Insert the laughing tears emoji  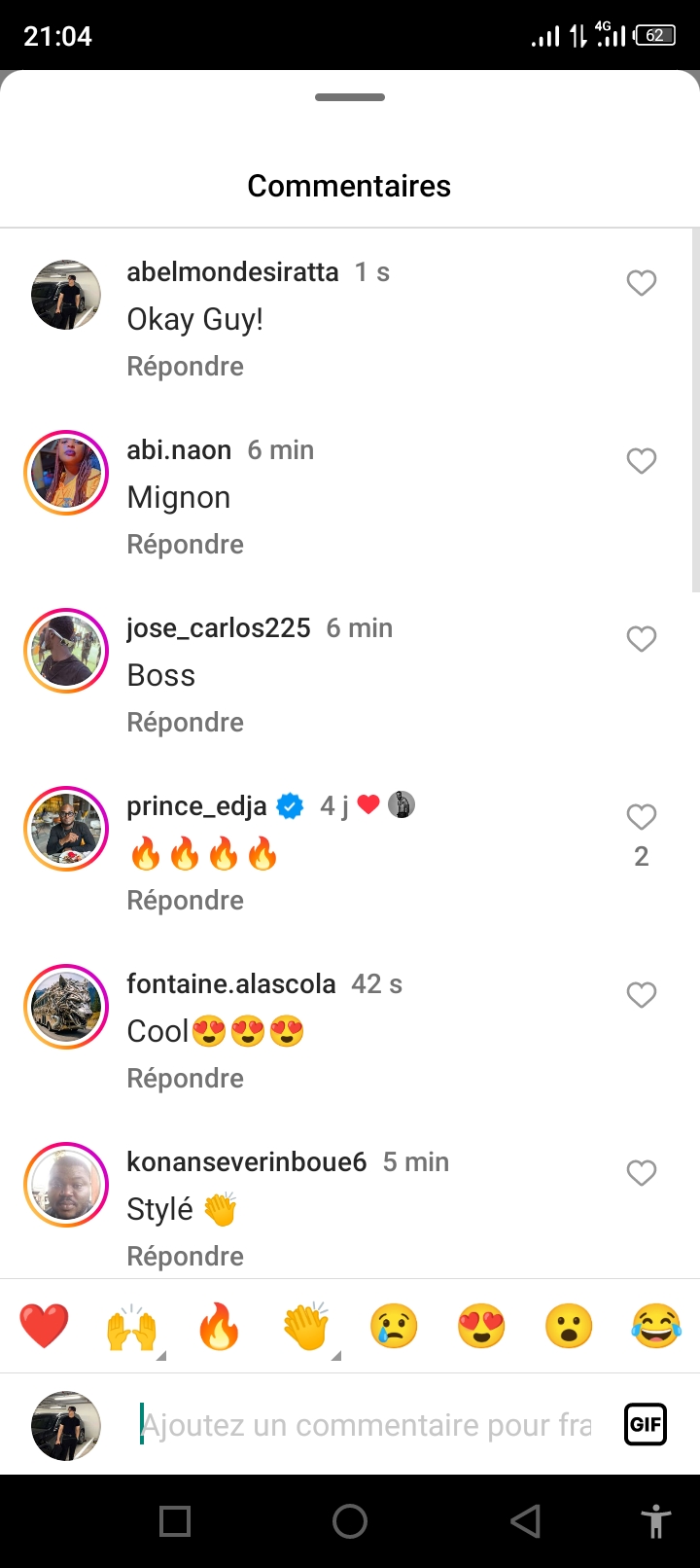(656, 1327)
